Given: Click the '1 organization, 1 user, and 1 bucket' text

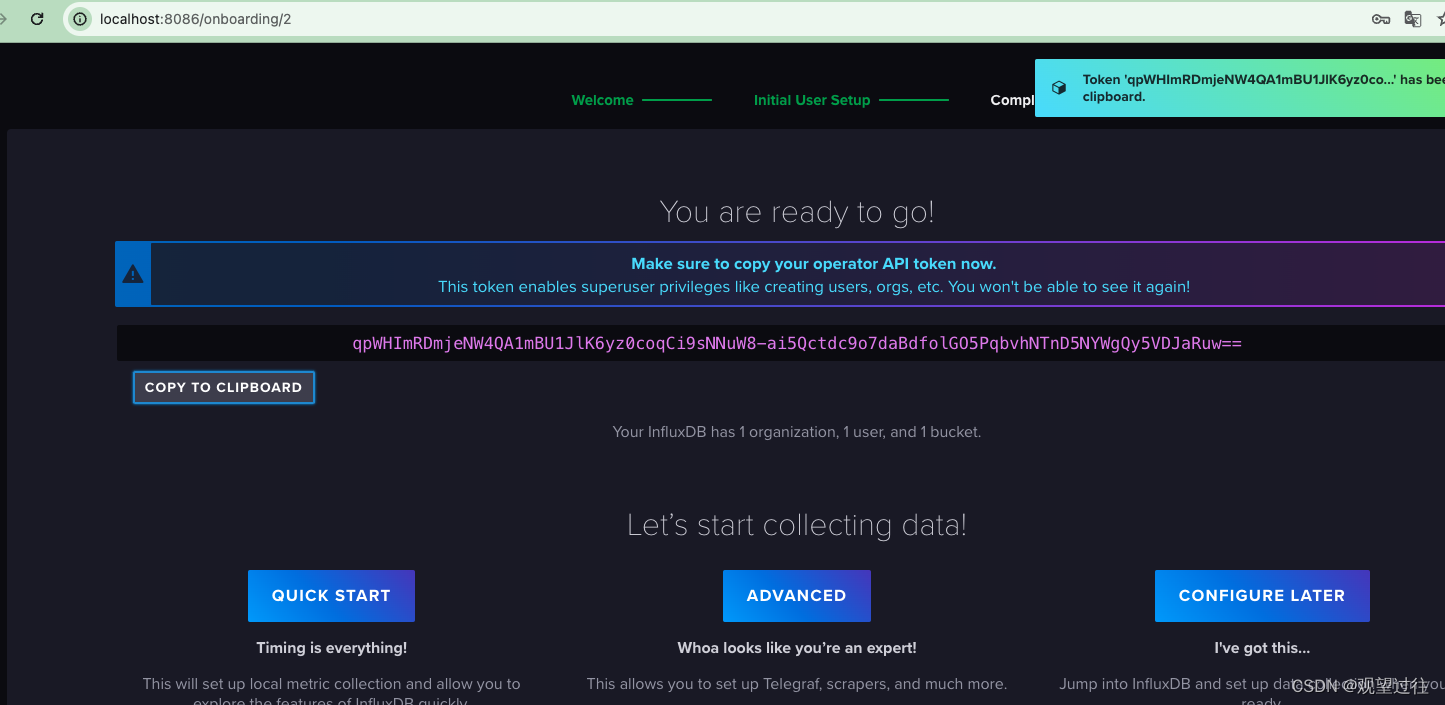Looking at the screenshot, I should coord(797,432).
